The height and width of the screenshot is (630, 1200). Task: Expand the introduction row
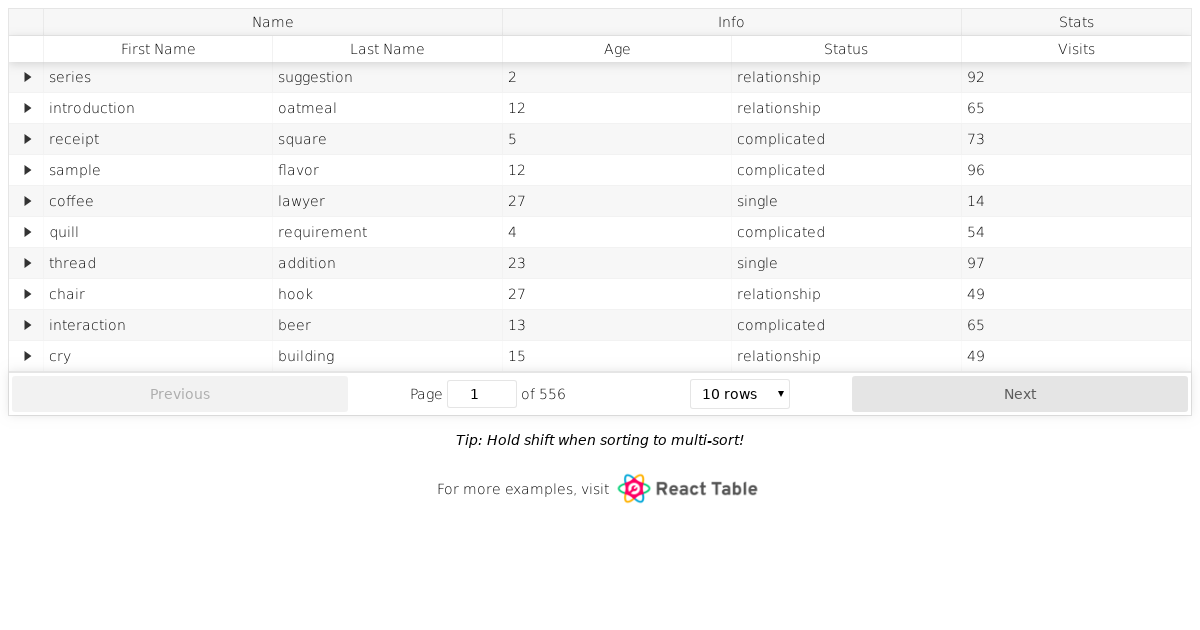coord(27,108)
